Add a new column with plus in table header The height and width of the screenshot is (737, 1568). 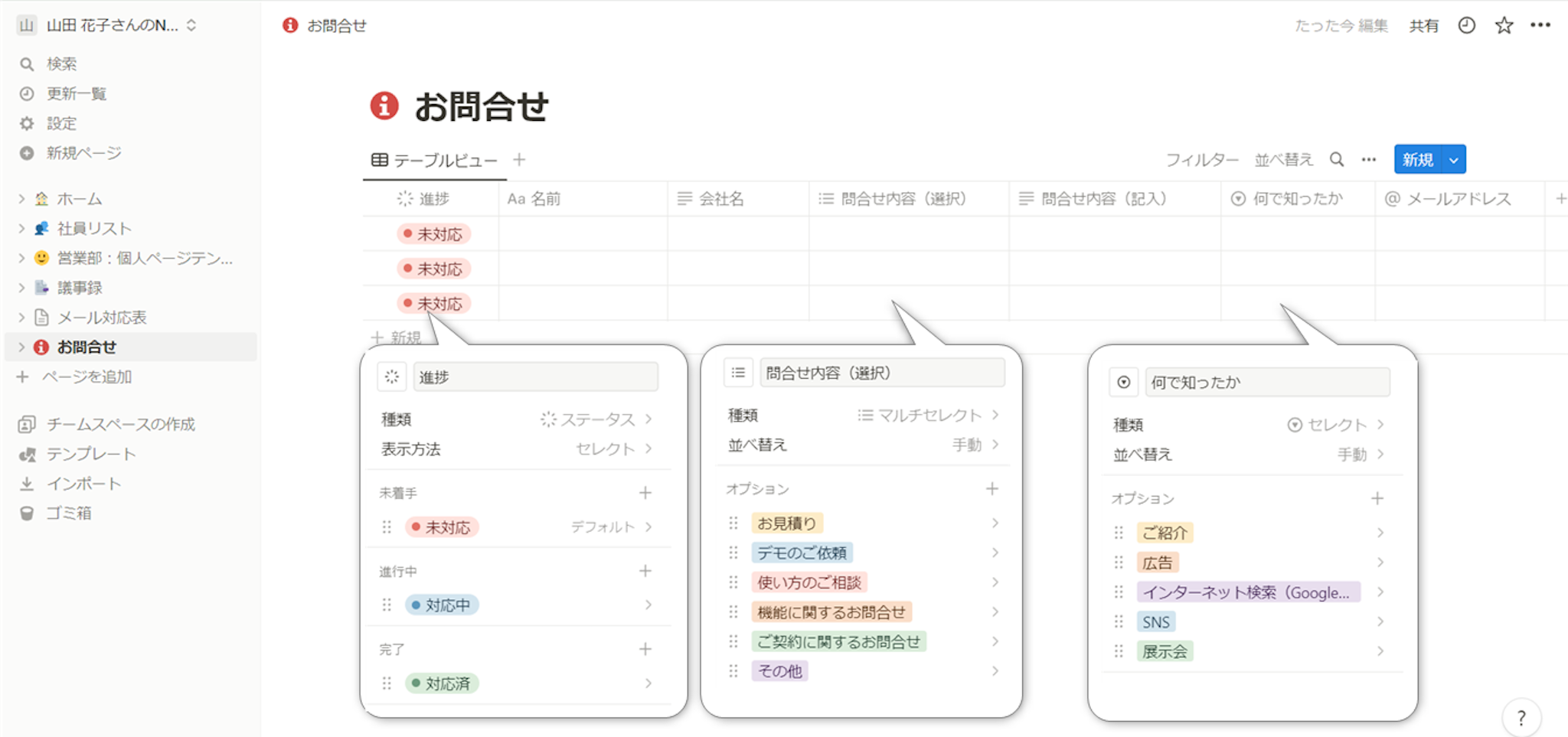click(x=1560, y=199)
